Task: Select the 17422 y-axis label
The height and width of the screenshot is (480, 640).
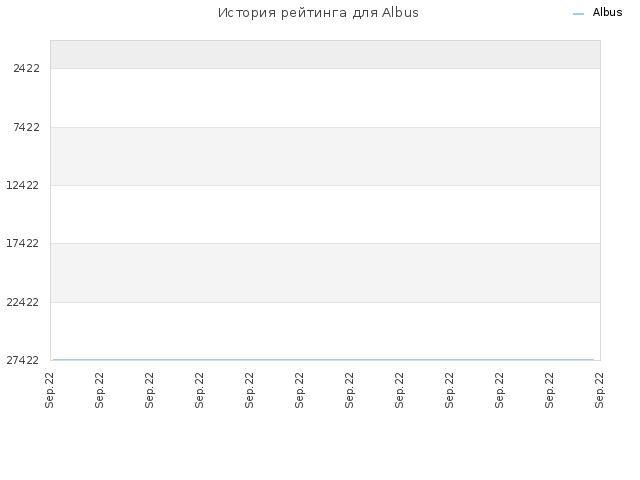Action: [x=22, y=243]
